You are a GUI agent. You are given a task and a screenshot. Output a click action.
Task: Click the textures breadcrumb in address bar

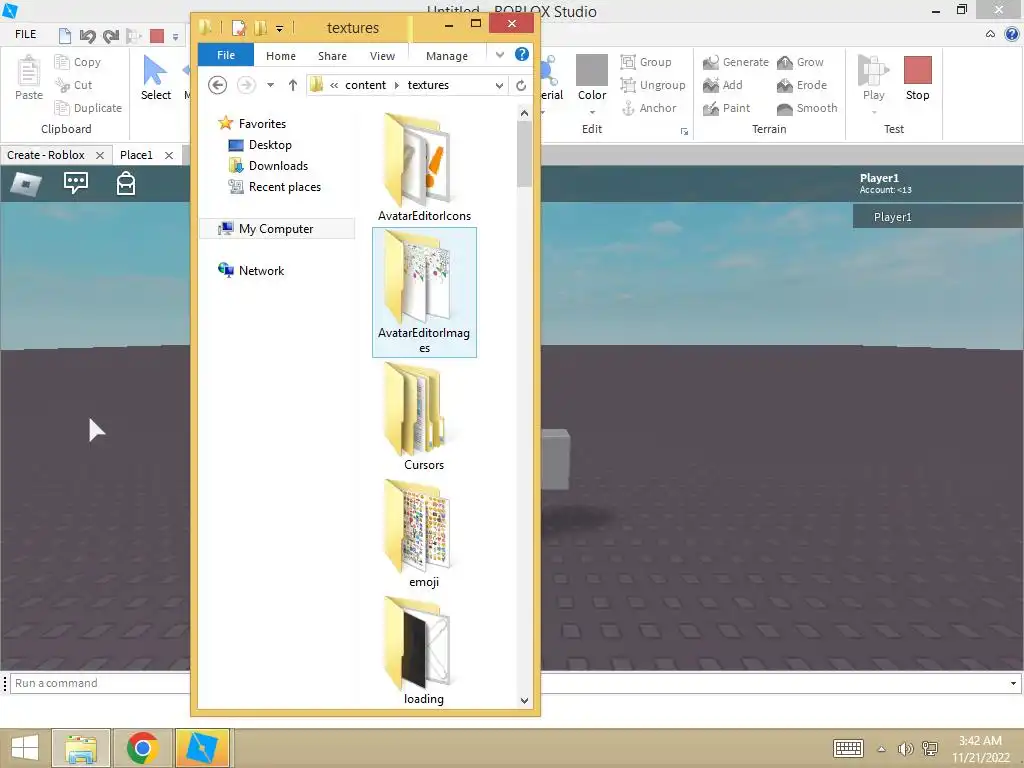coord(428,85)
